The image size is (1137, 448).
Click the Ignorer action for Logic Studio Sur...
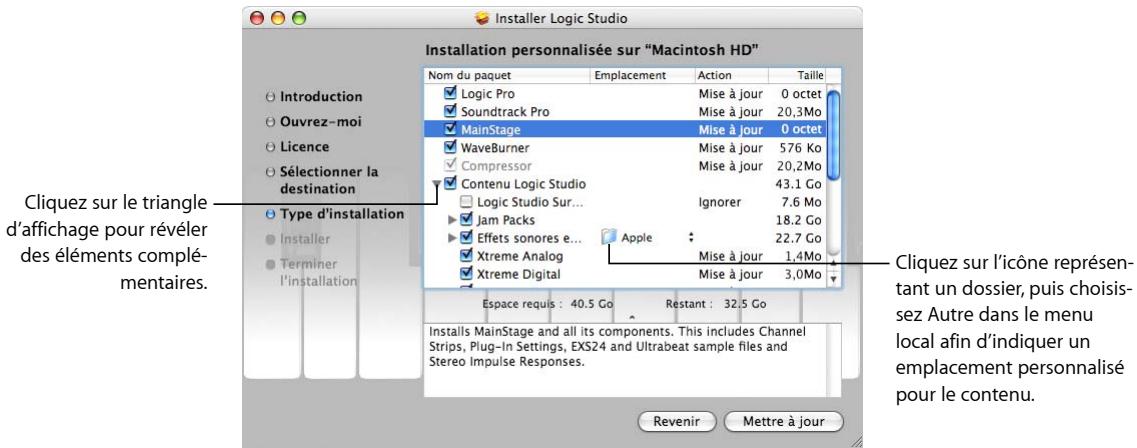pos(719,202)
